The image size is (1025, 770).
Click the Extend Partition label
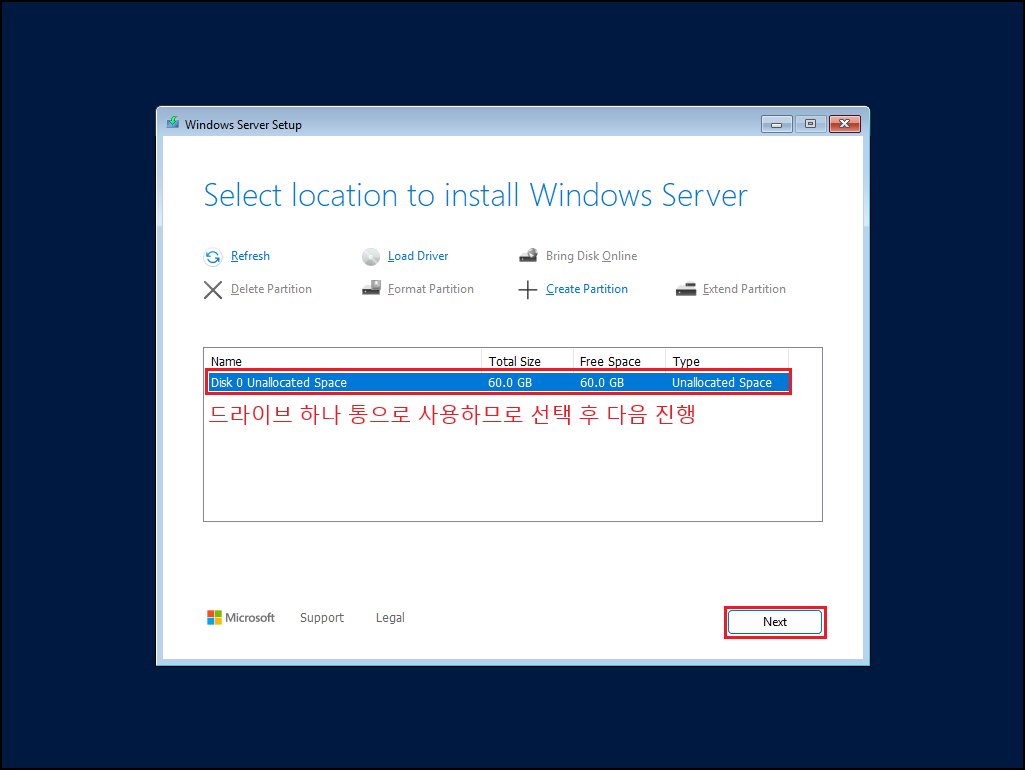(x=744, y=289)
